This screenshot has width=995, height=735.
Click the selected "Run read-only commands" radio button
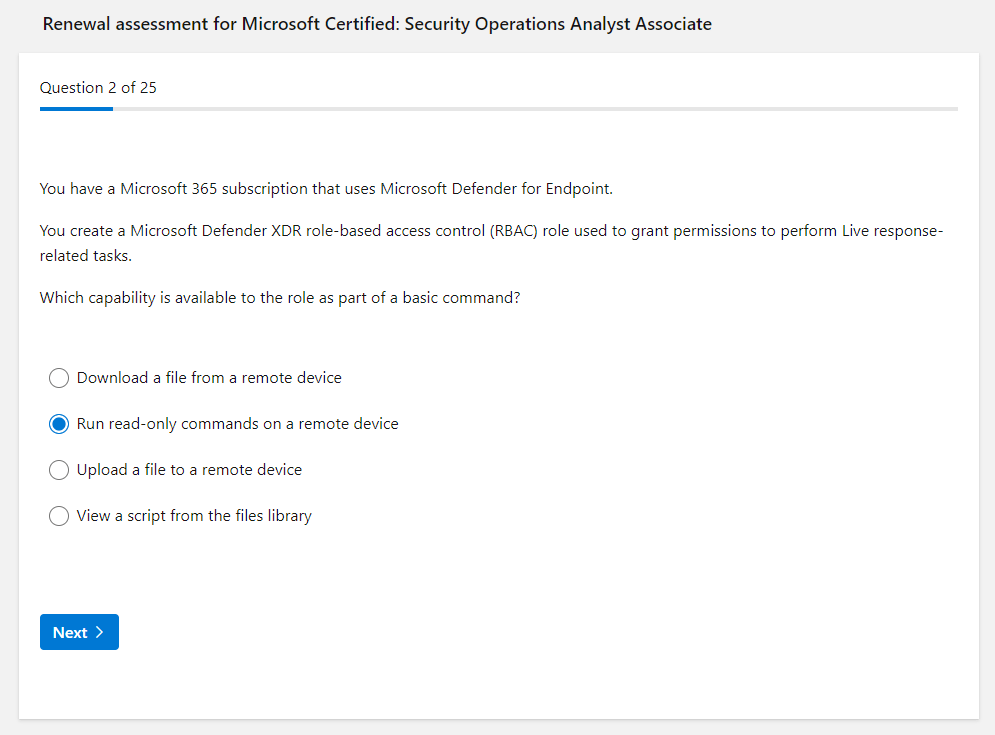(59, 424)
